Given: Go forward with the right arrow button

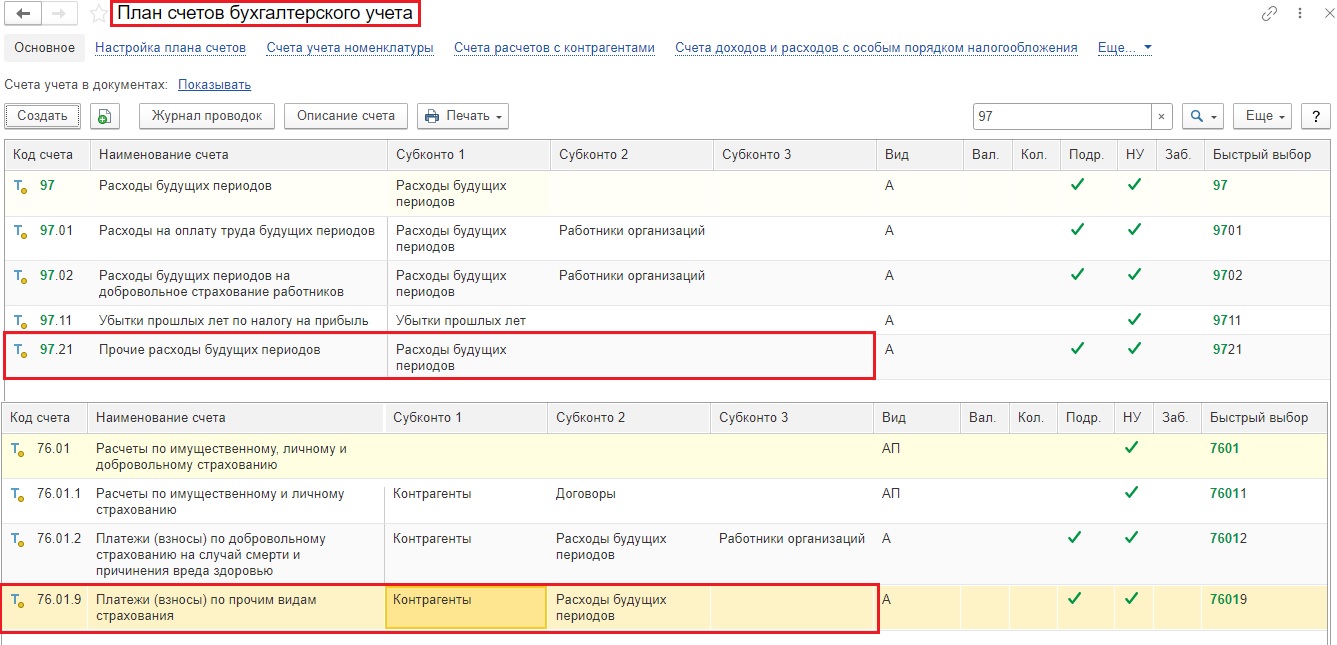Looking at the screenshot, I should 58,14.
